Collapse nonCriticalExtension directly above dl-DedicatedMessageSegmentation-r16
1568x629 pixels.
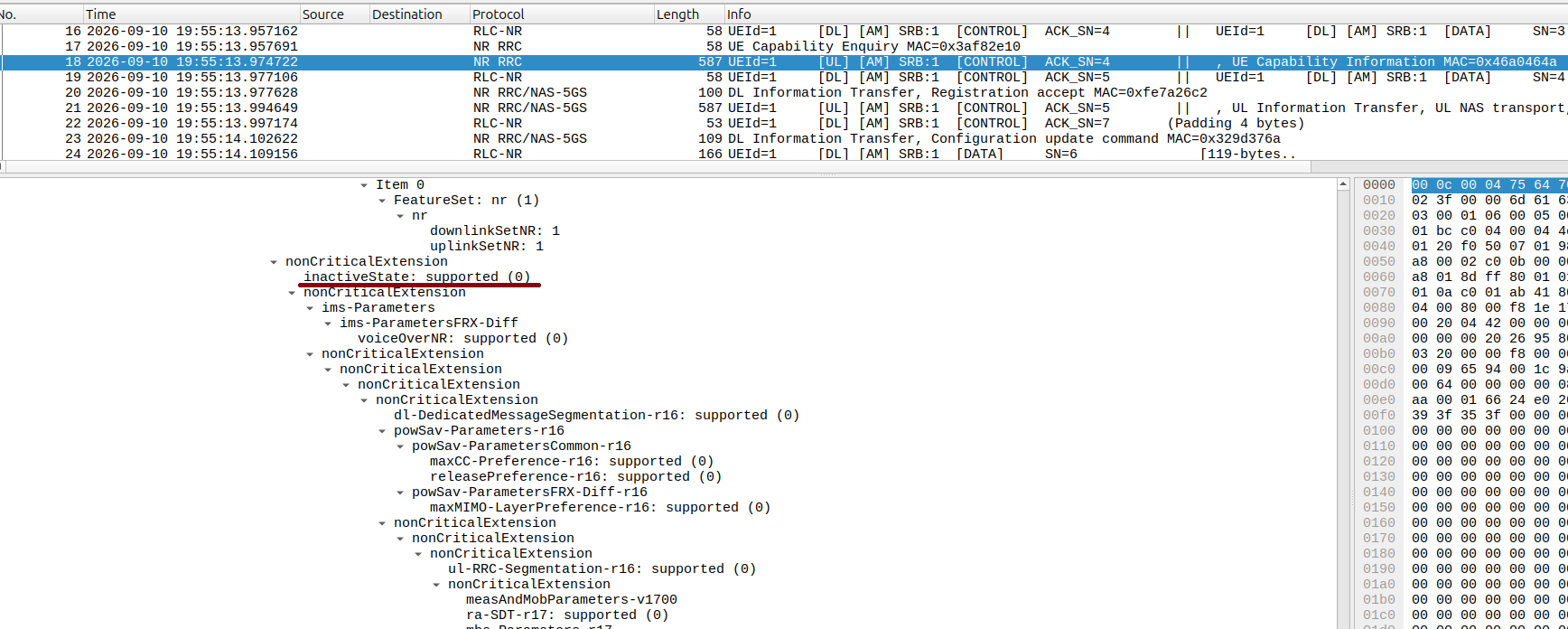coord(364,400)
